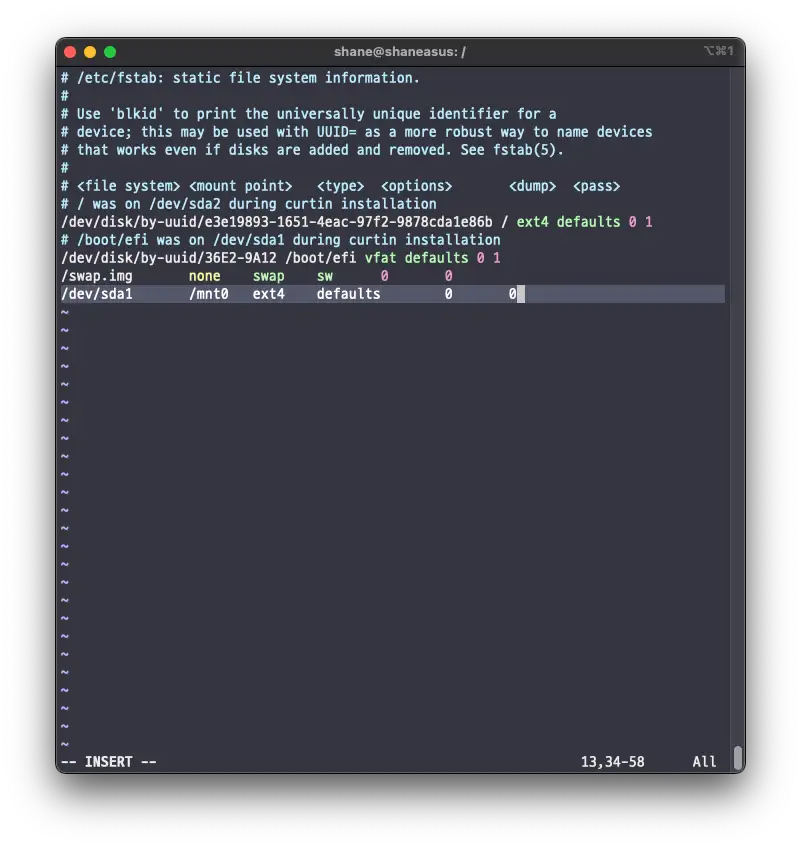This screenshot has height=847, width=801.
Task: Click the '<file system>' column header
Action: [x=129, y=186]
